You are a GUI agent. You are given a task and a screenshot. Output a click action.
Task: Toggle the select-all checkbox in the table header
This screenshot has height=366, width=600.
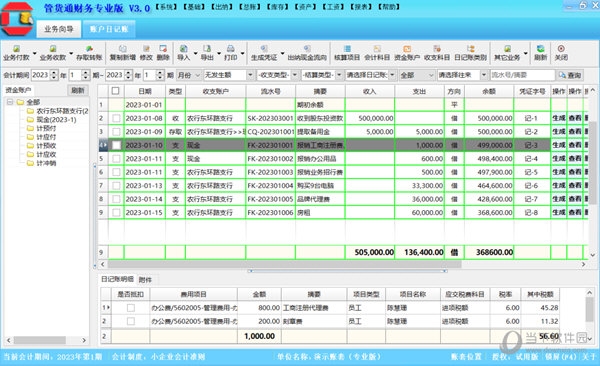click(x=115, y=91)
